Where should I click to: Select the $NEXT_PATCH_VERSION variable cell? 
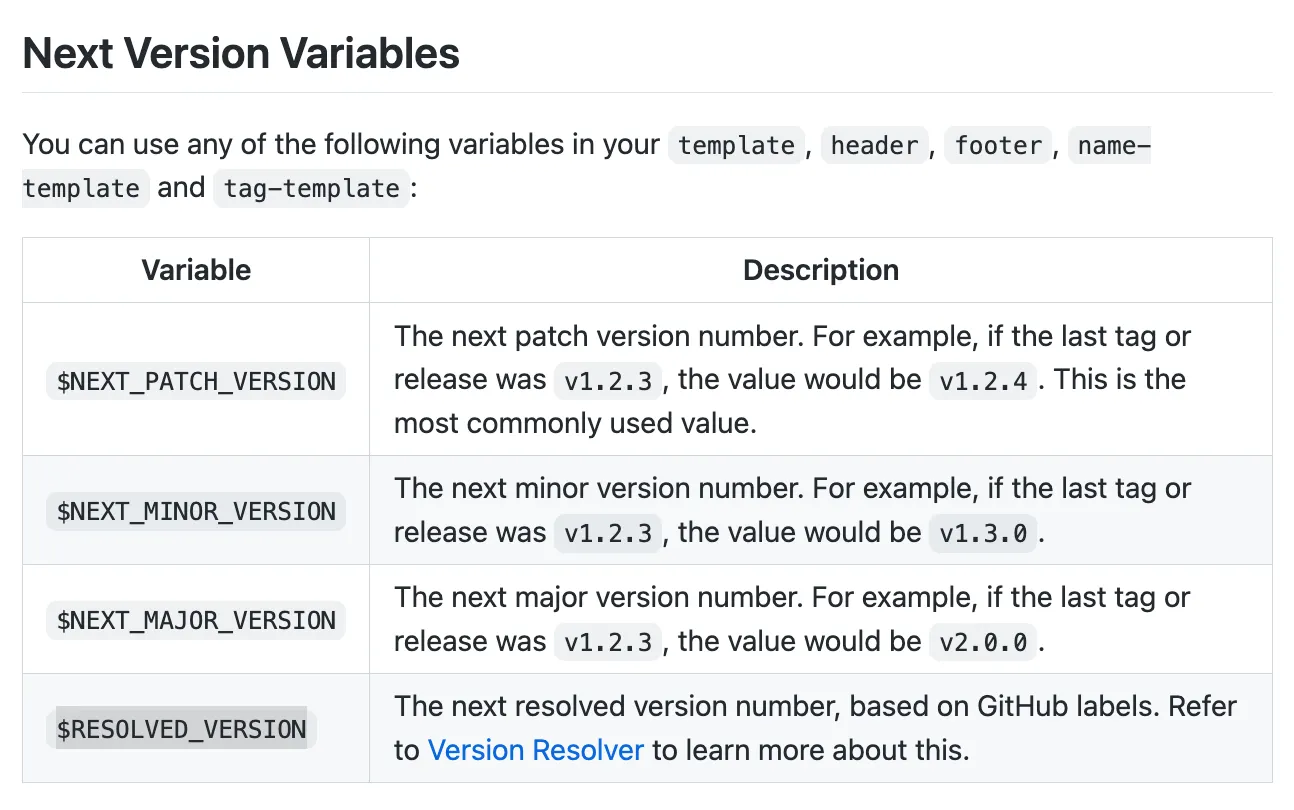pos(196,381)
